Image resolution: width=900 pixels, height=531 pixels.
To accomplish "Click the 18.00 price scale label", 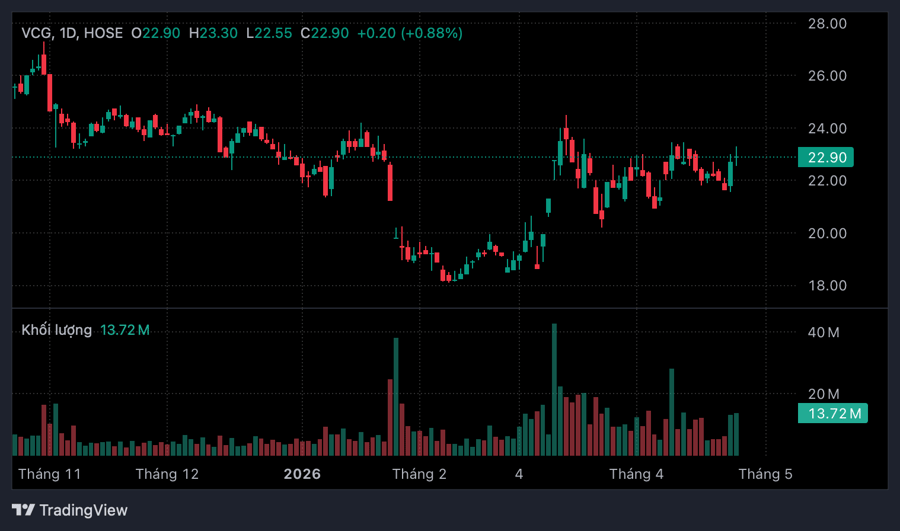I will 827,285.
